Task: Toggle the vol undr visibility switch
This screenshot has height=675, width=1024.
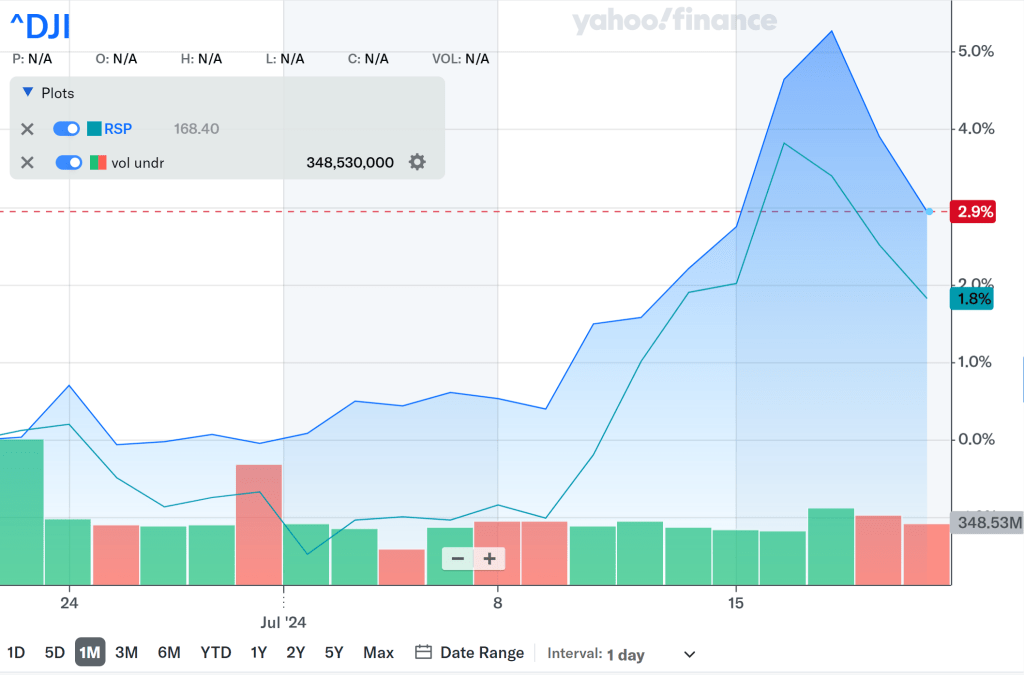Action: tap(68, 162)
